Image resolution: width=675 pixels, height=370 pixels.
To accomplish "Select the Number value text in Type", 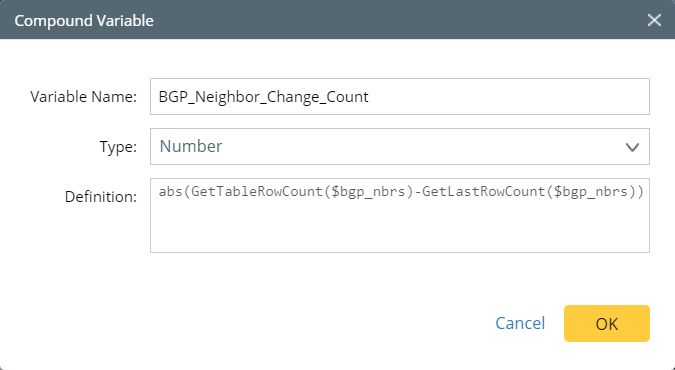I will (191, 146).
